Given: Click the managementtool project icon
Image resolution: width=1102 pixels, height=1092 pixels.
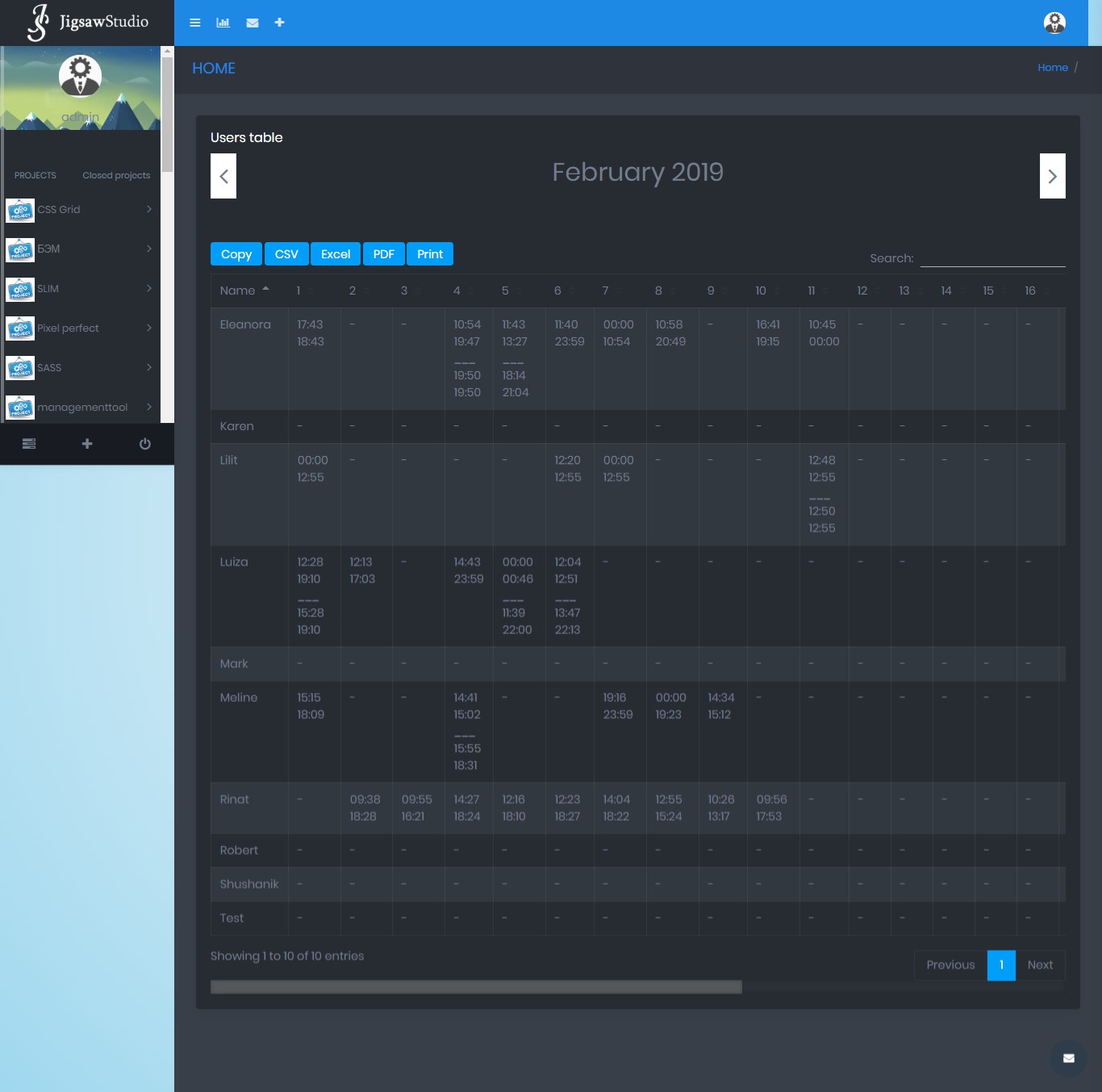Looking at the screenshot, I should point(20,408).
